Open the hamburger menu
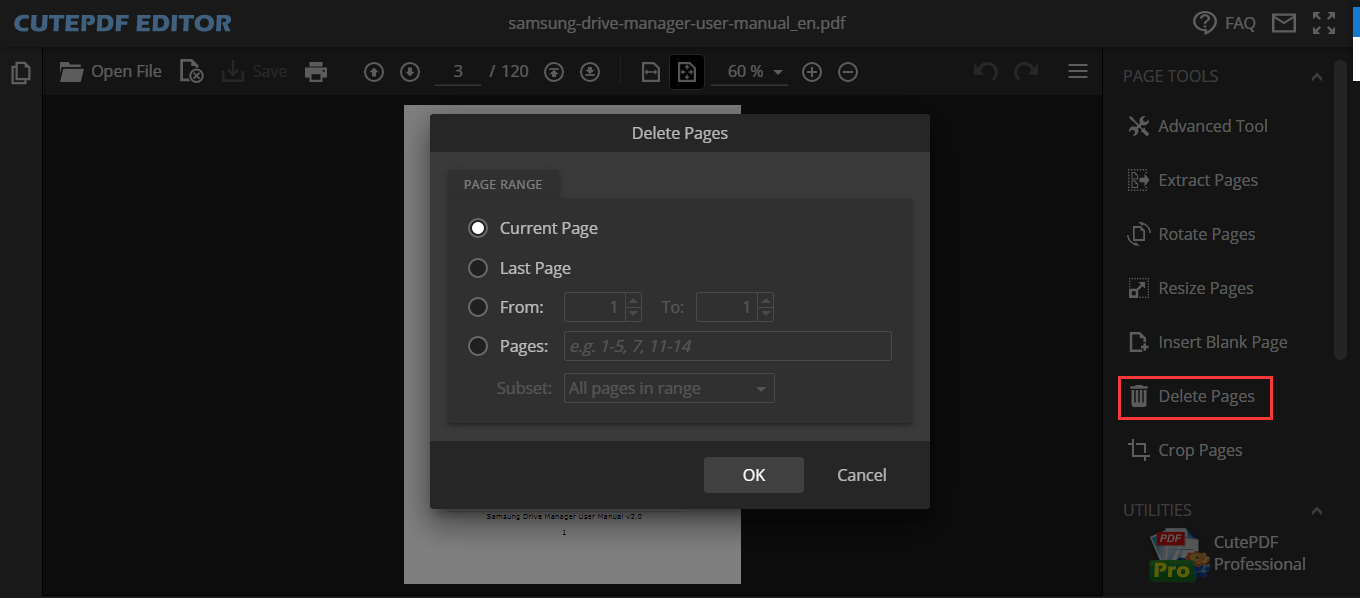The width and height of the screenshot is (1360, 598). (x=1077, y=71)
